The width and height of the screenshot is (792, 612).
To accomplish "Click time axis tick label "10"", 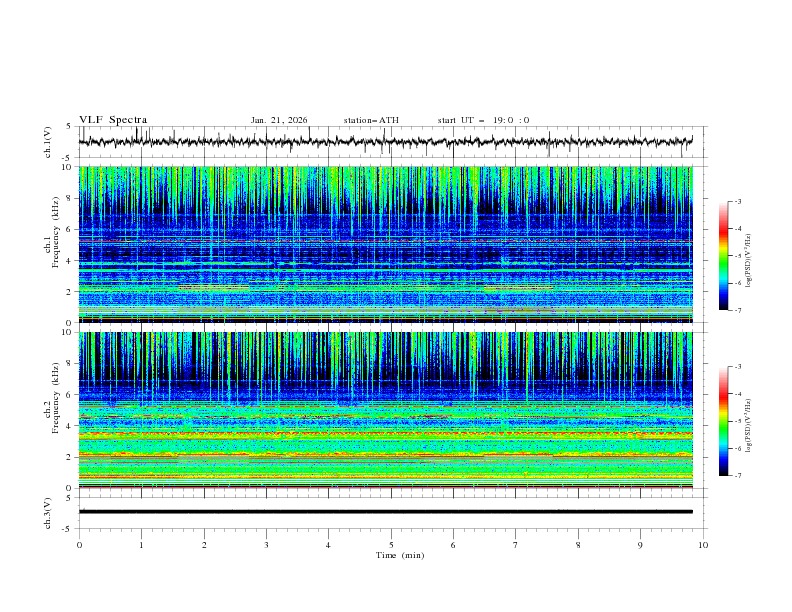I will click(x=703, y=545).
